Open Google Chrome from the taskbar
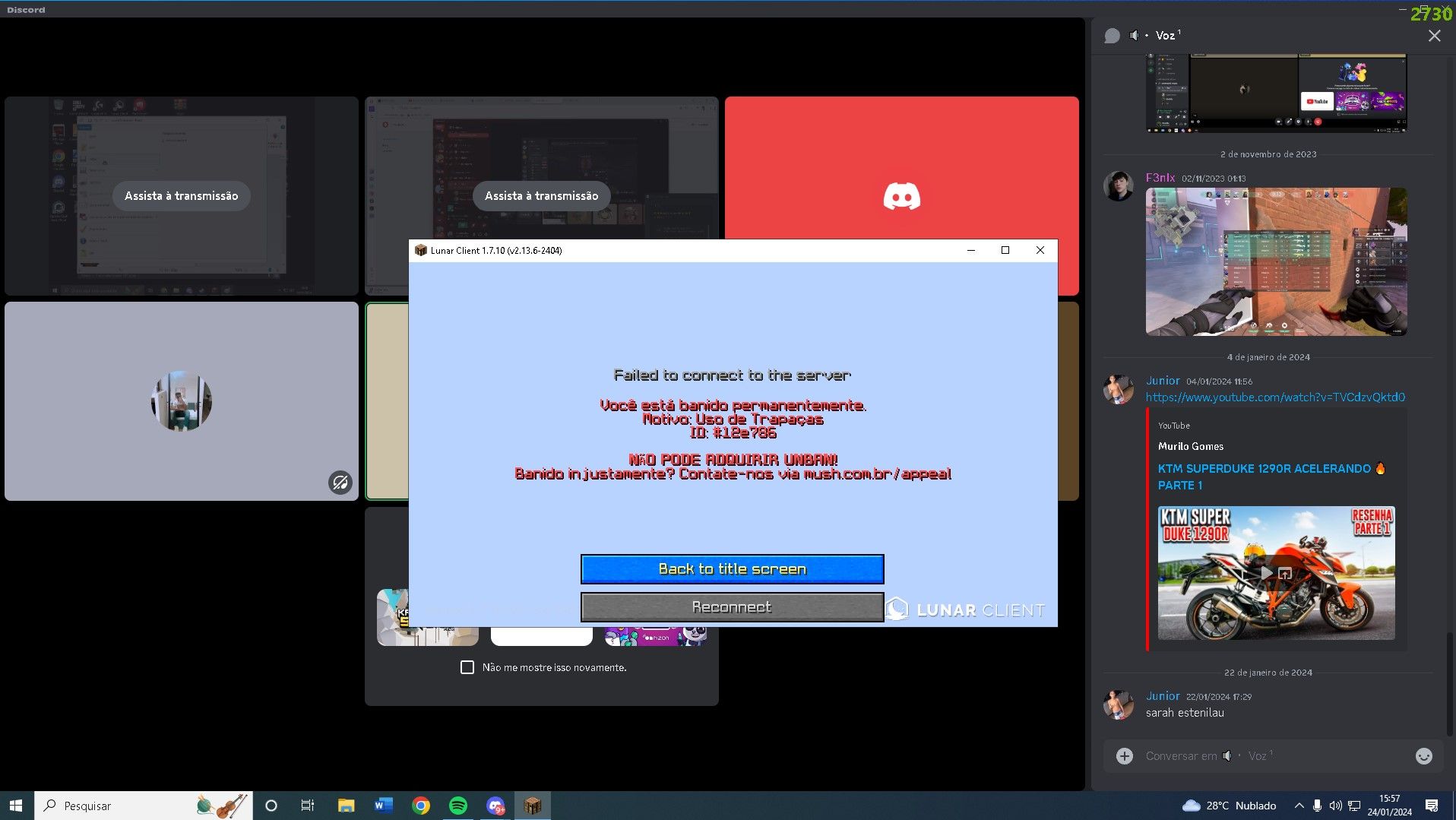This screenshot has height=820, width=1456. coord(420,805)
